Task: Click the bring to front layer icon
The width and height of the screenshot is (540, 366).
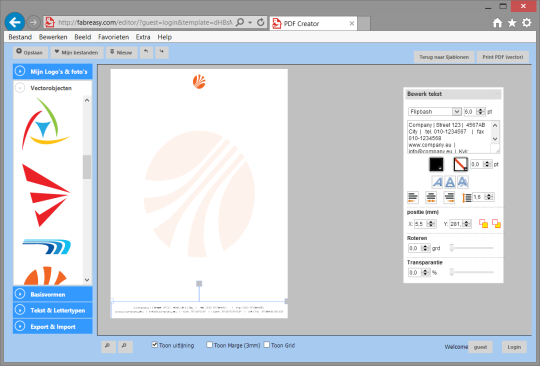Action: [483, 224]
